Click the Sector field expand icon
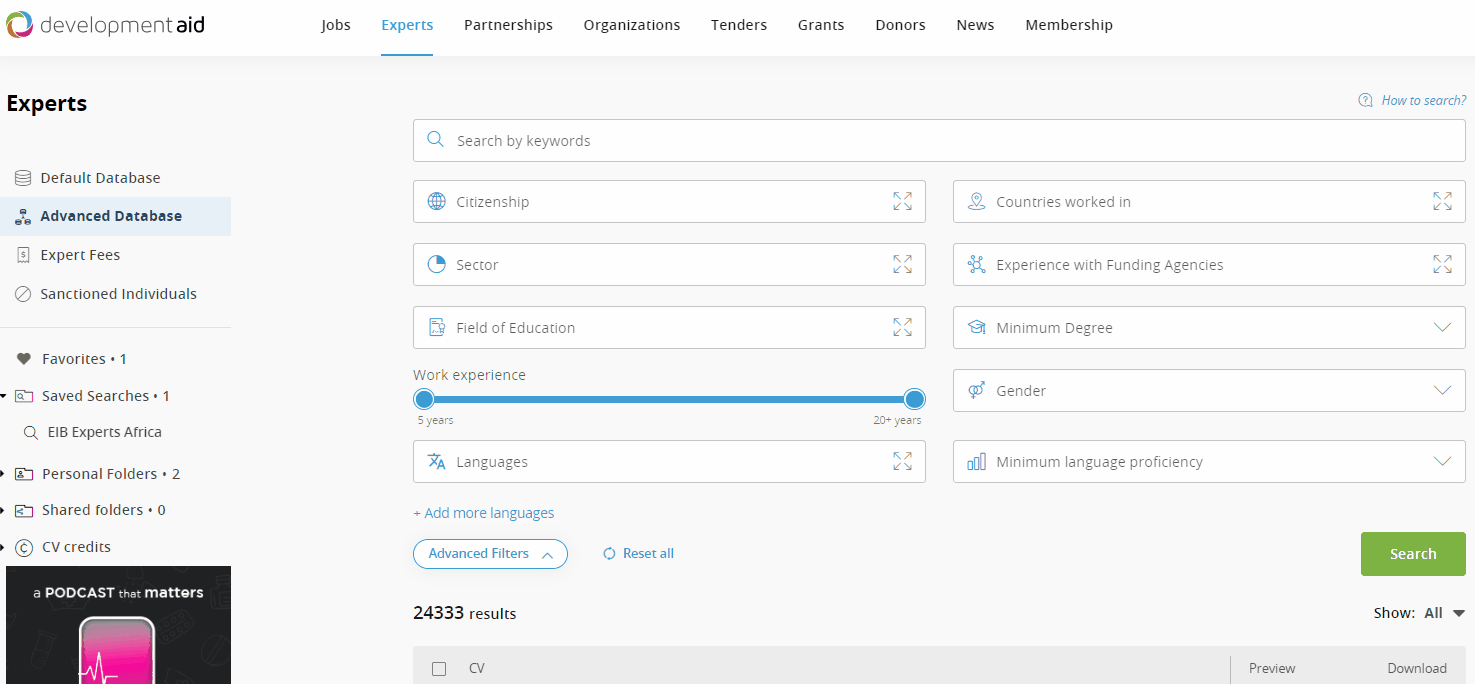Screen dimensions: 1475x684 [902, 264]
